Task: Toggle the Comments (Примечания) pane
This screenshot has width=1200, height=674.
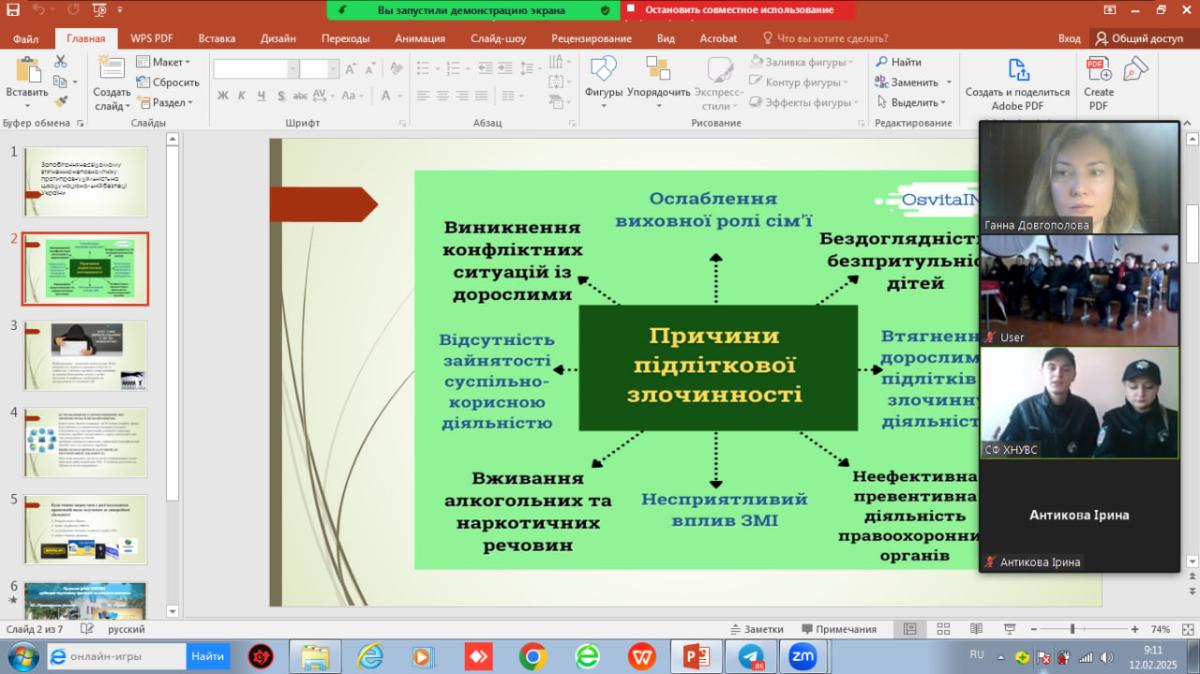Action: pos(838,630)
